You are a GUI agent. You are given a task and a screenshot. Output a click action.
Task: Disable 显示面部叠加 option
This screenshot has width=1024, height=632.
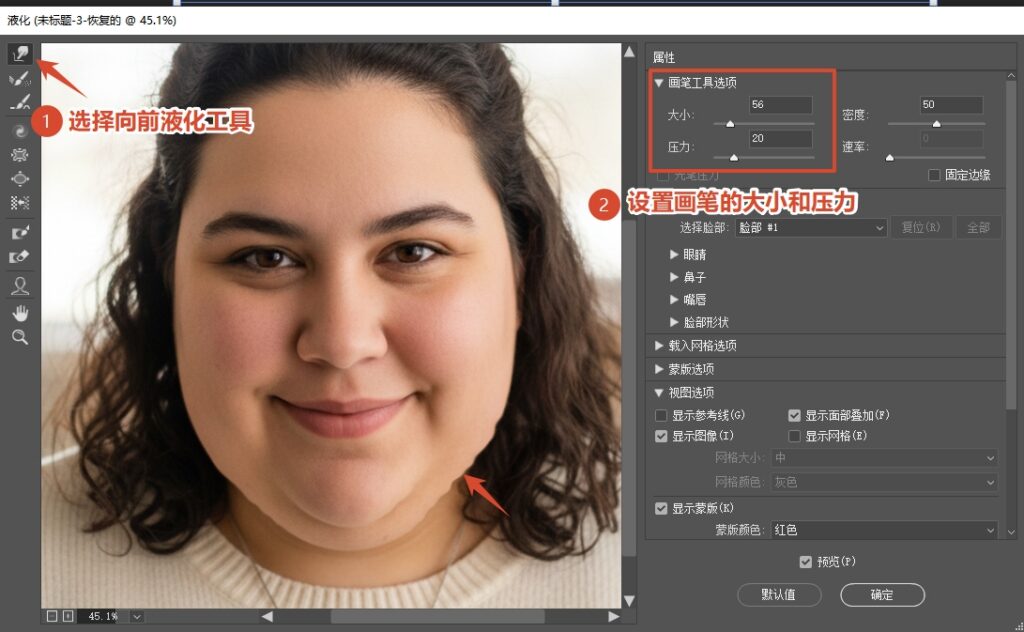(796, 414)
